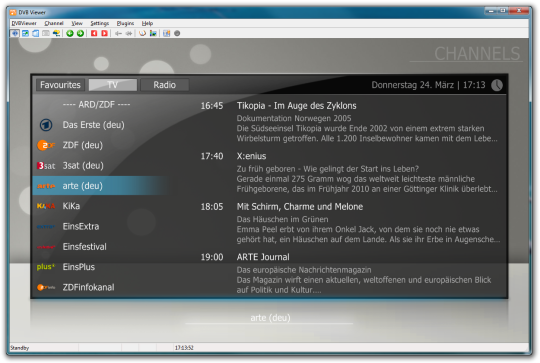Image resolution: width=540 pixels, height=363 pixels.
Task: Click the yellow and blue toolbar icon
Action: coord(56,33)
